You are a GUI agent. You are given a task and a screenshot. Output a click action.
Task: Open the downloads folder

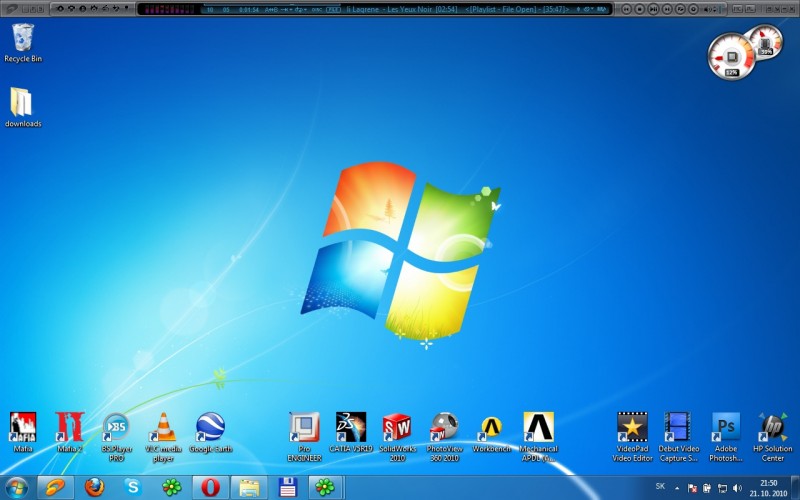tap(22, 103)
